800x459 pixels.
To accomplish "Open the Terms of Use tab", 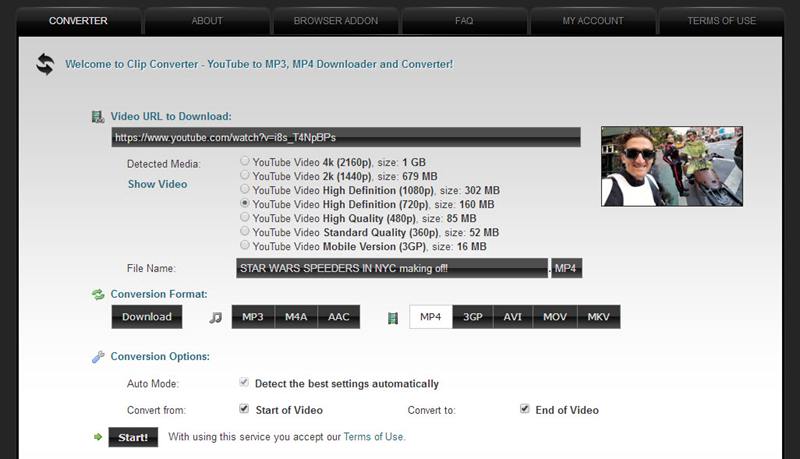I will tap(721, 21).
